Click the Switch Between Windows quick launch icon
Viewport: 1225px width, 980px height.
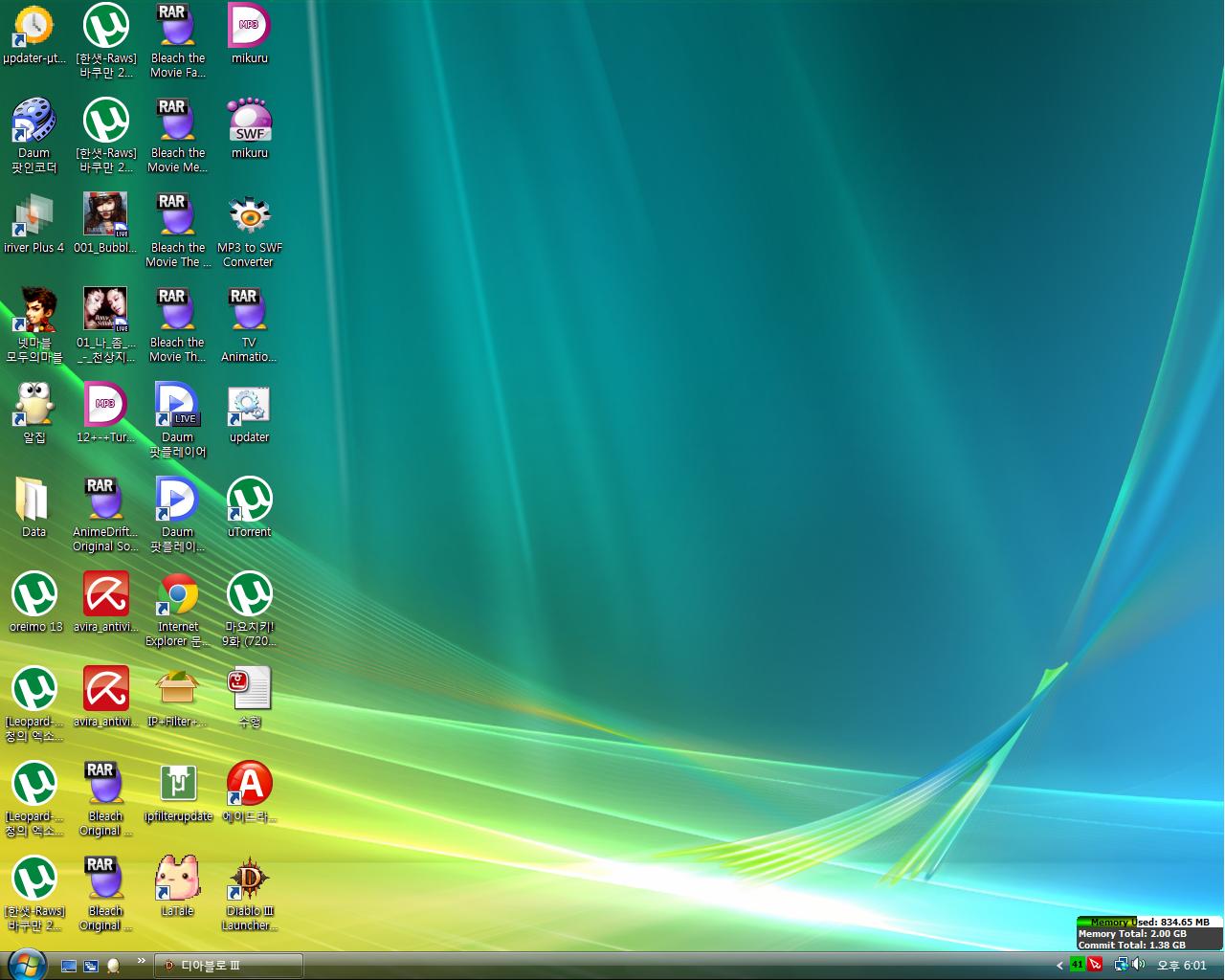tap(91, 967)
